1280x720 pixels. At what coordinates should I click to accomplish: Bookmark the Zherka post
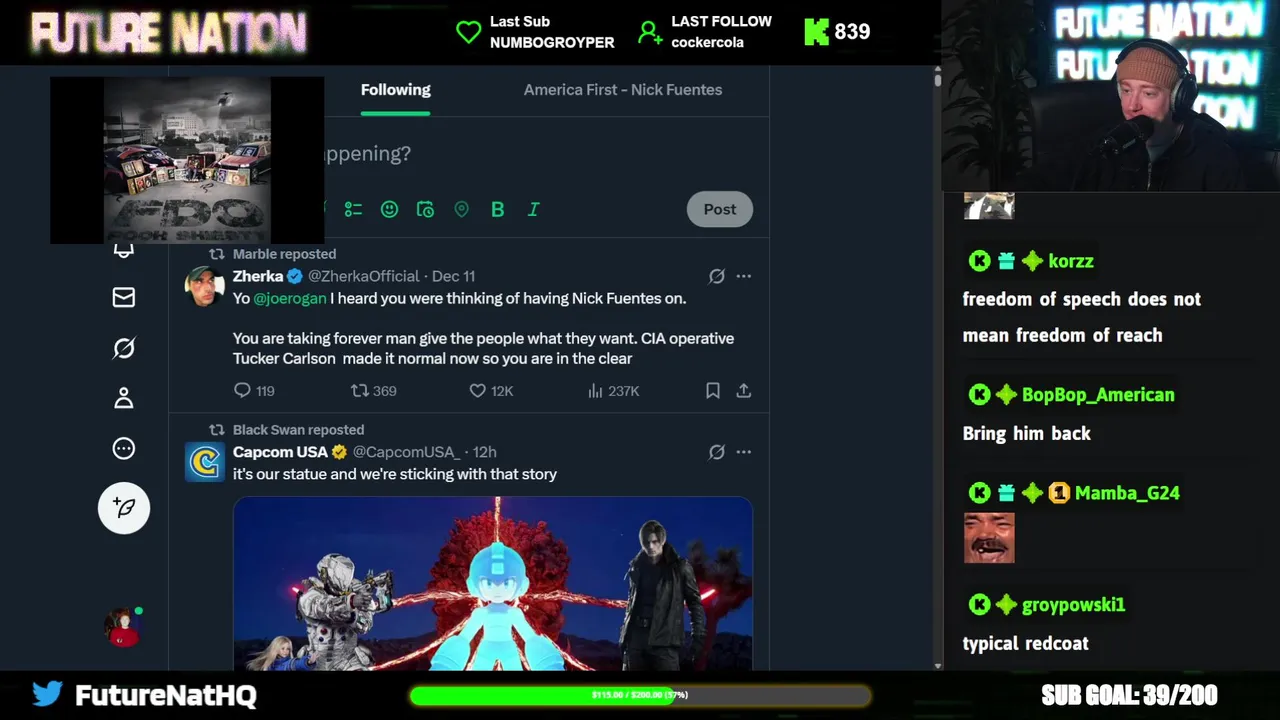click(713, 391)
